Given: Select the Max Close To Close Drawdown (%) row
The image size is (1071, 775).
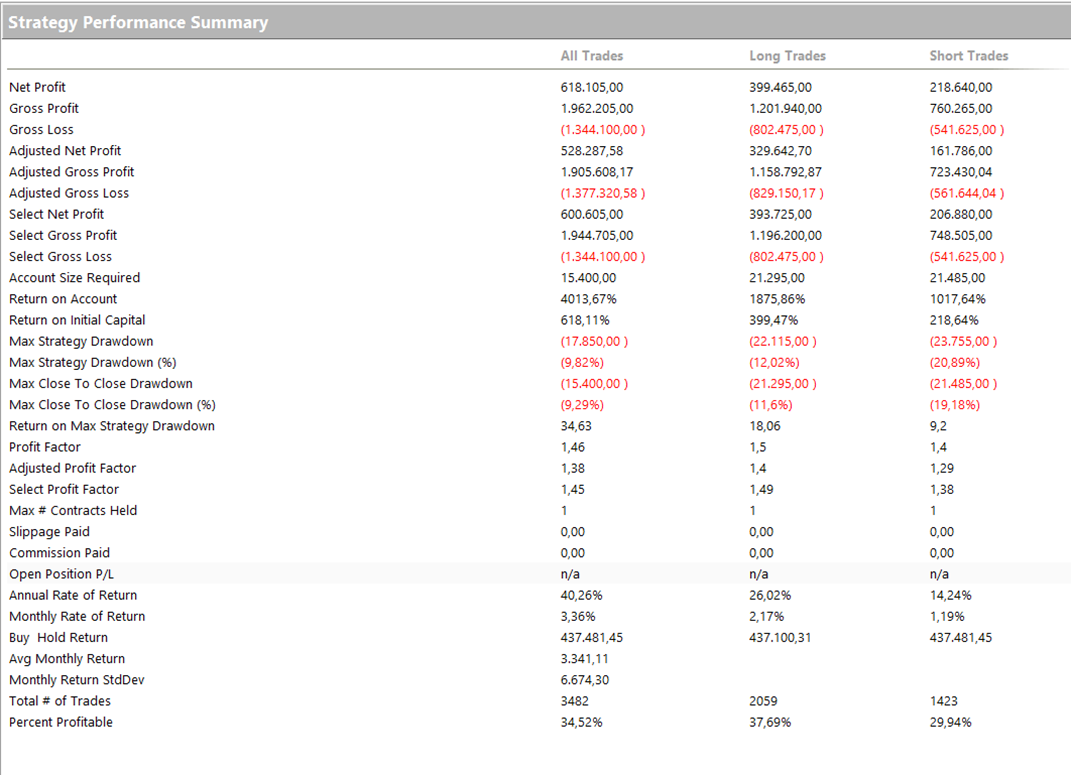Looking at the screenshot, I should click(111, 404).
